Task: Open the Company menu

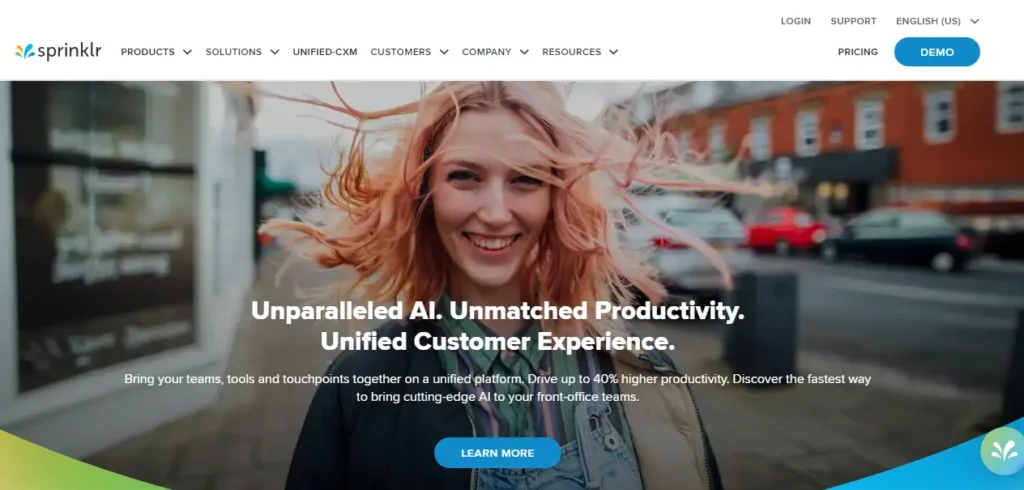Action: point(487,52)
